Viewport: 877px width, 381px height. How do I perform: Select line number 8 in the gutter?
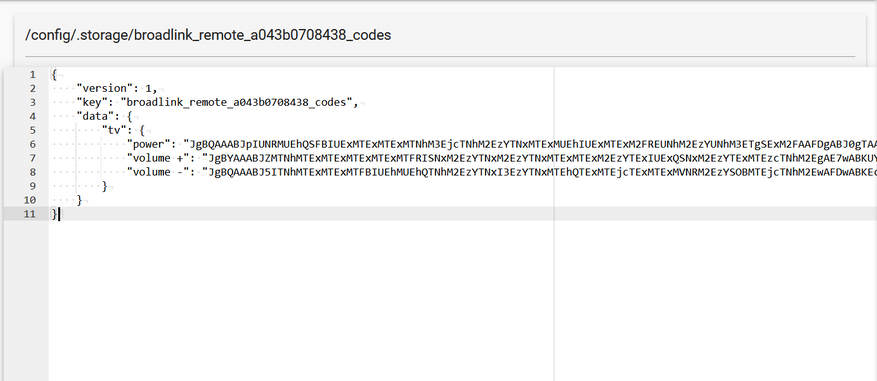(32, 172)
